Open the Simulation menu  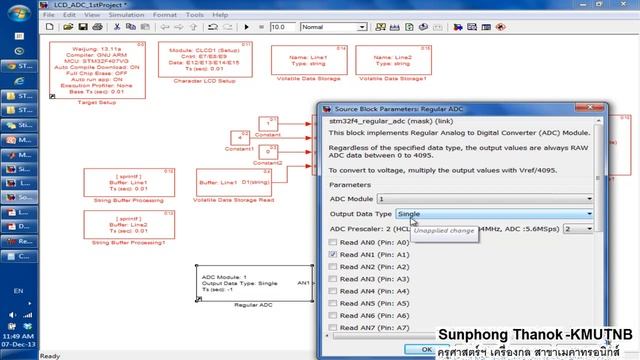126,15
